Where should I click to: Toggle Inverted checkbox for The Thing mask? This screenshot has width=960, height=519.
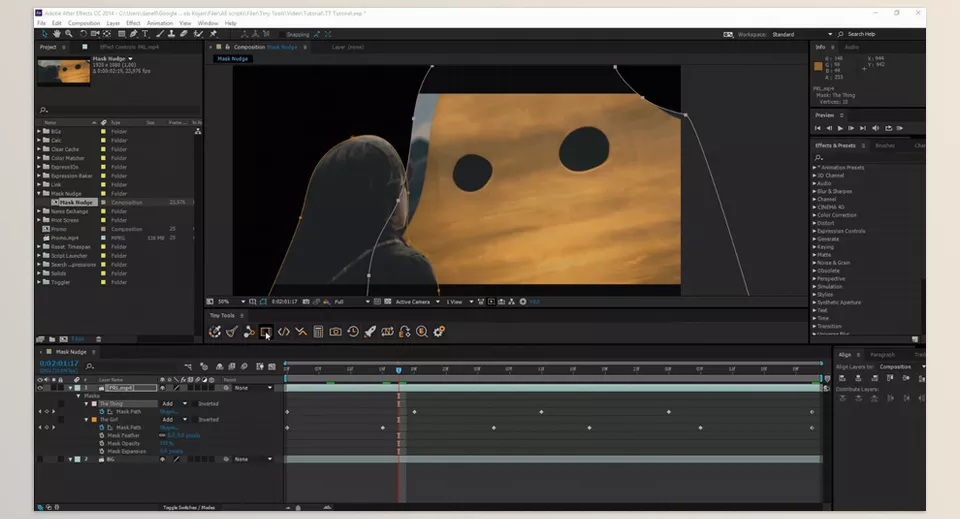194,404
